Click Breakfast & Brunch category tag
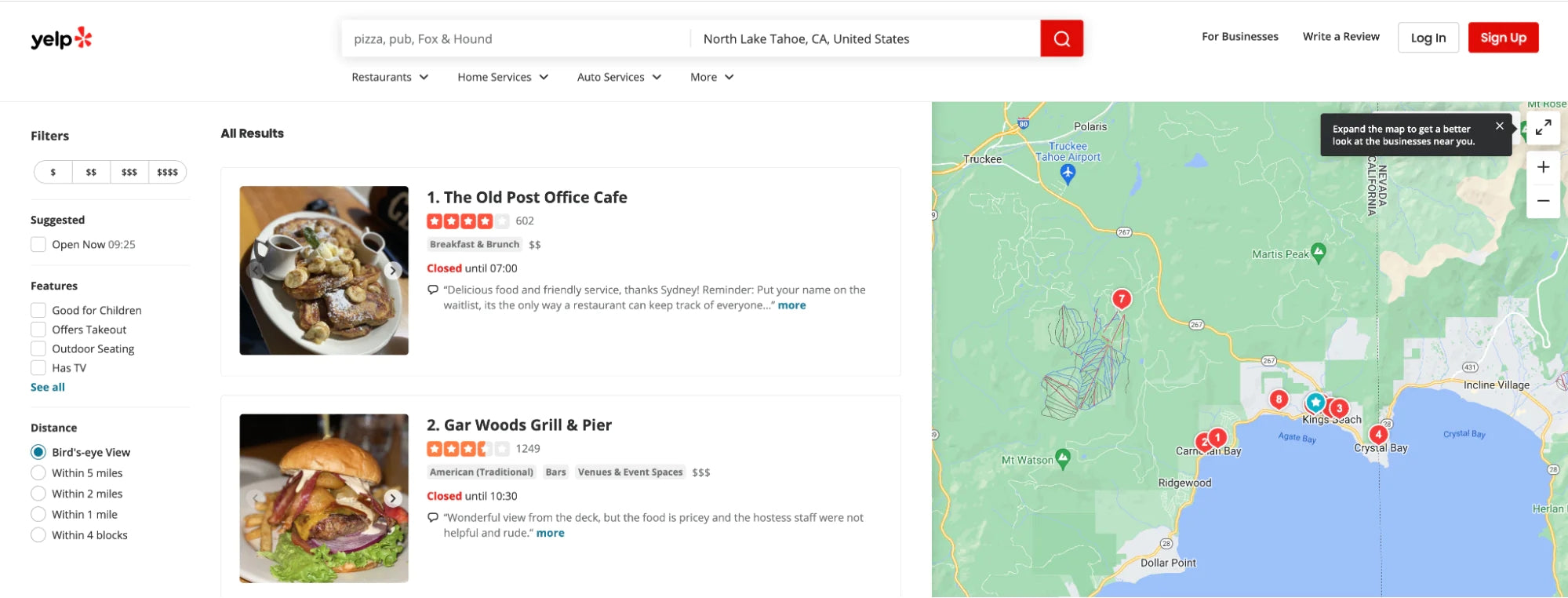The width and height of the screenshot is (1568, 598). (x=475, y=245)
